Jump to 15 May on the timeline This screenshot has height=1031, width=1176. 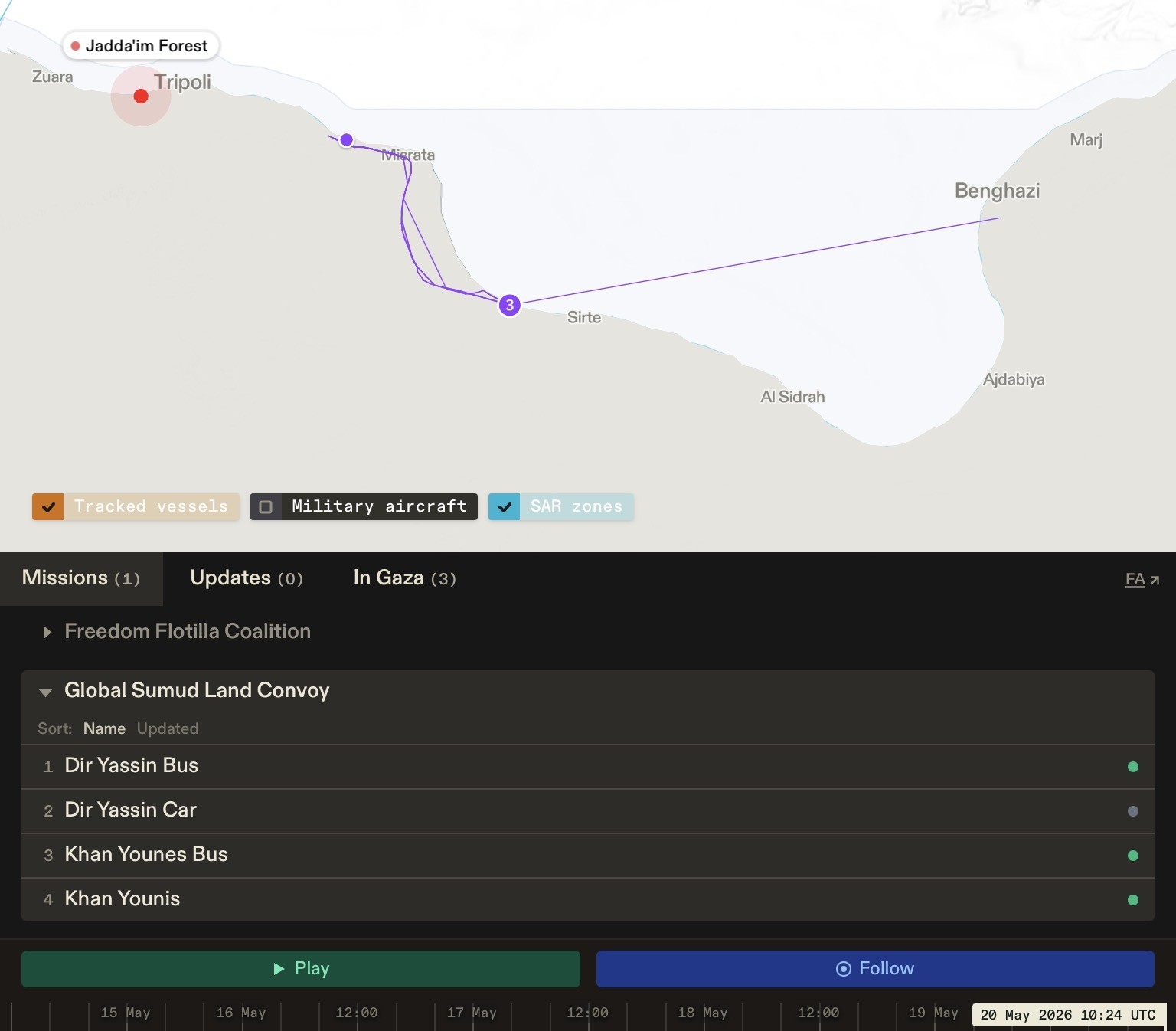pyautogui.click(x=126, y=1013)
